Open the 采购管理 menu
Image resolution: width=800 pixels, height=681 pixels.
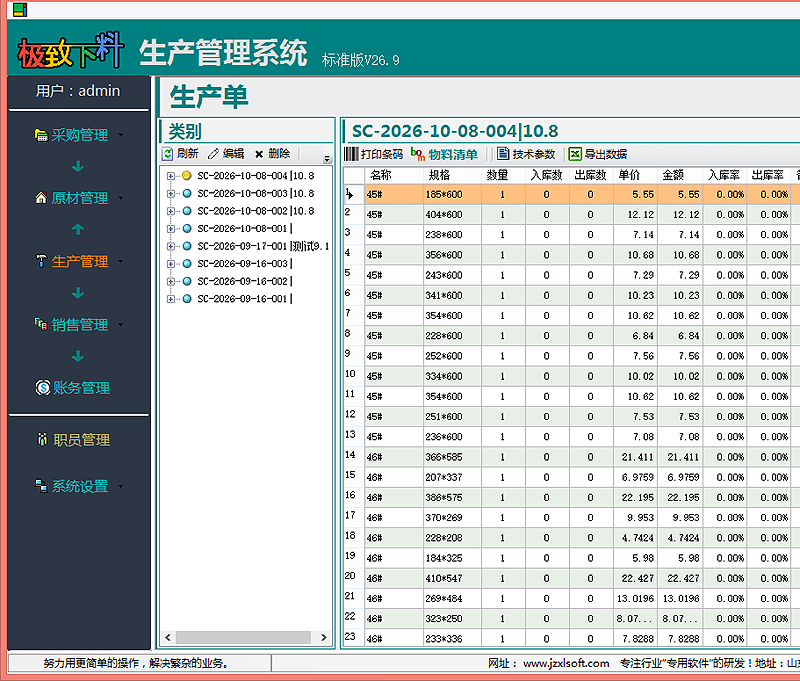pos(121,135)
